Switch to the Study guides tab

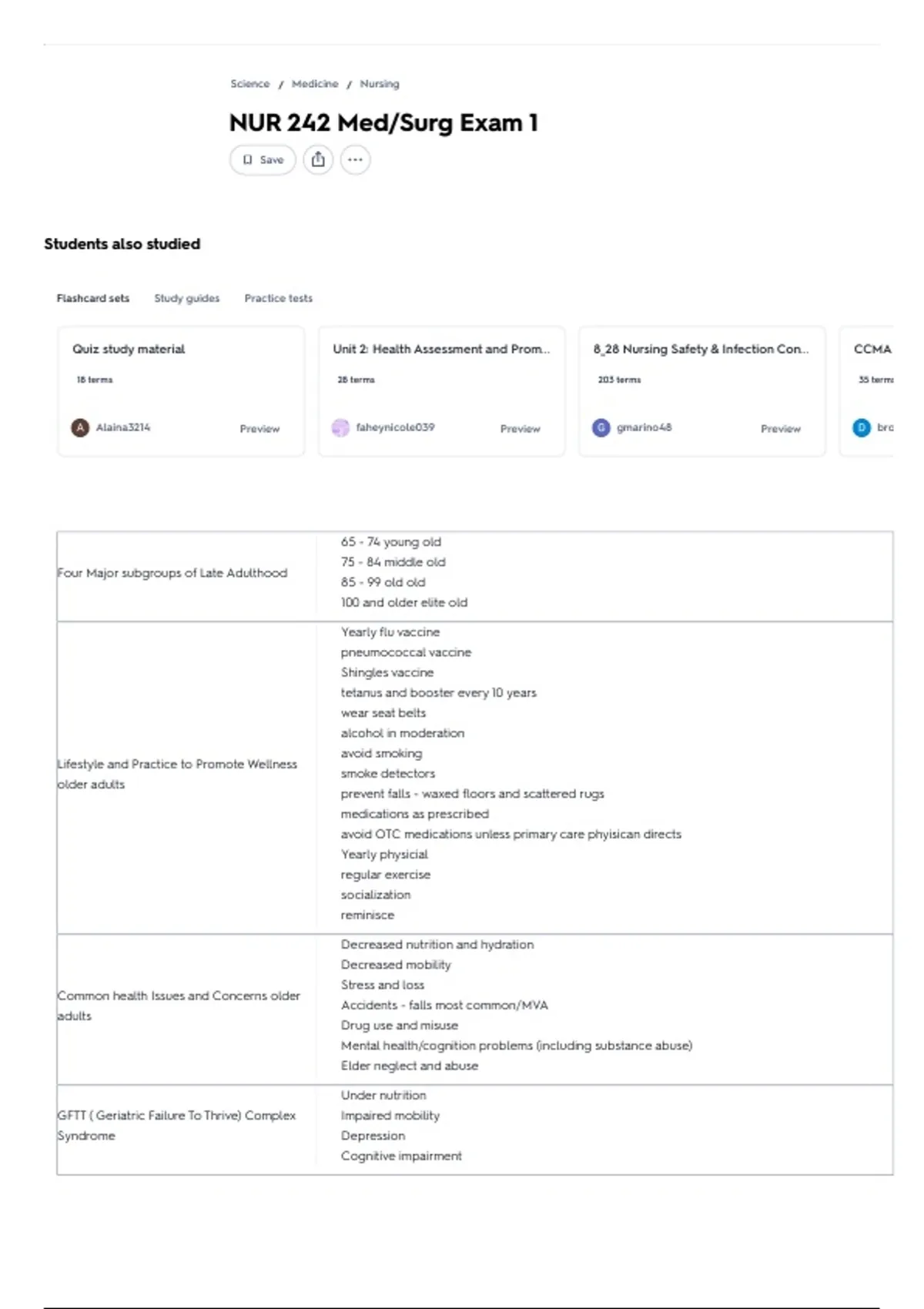click(186, 298)
